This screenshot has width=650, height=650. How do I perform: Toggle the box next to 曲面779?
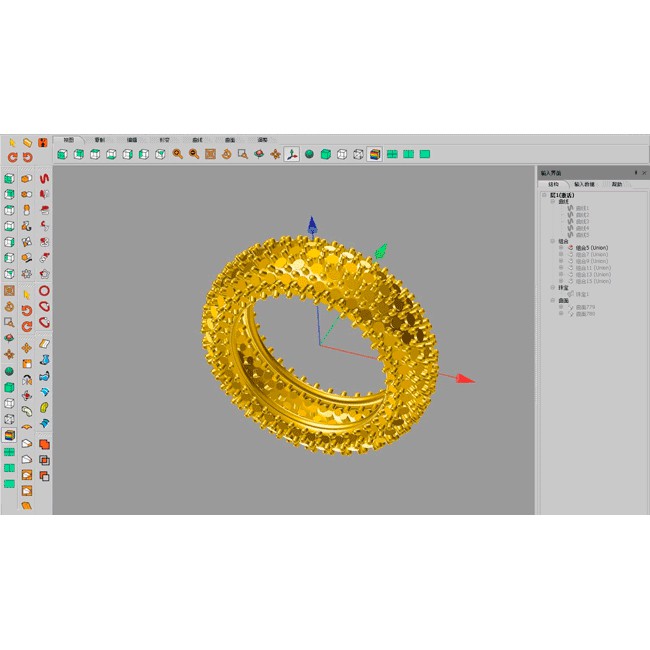point(562,307)
